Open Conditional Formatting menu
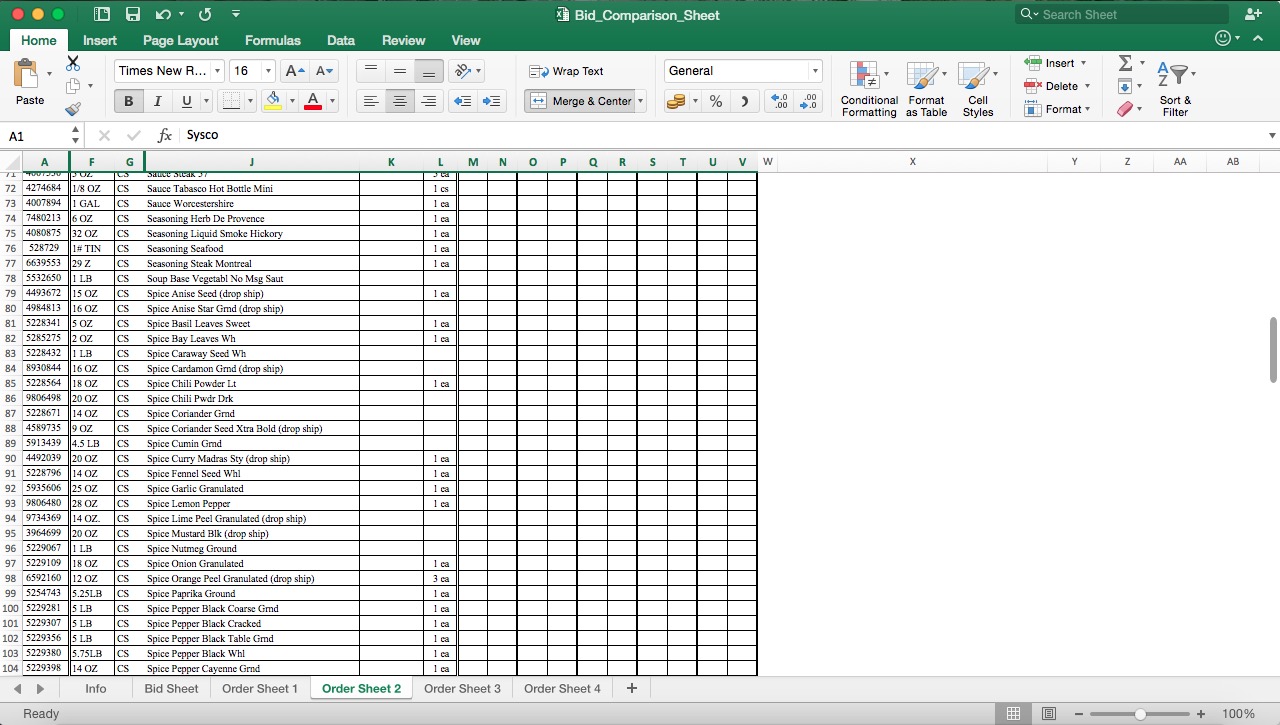The height and width of the screenshot is (725, 1280). 868,88
